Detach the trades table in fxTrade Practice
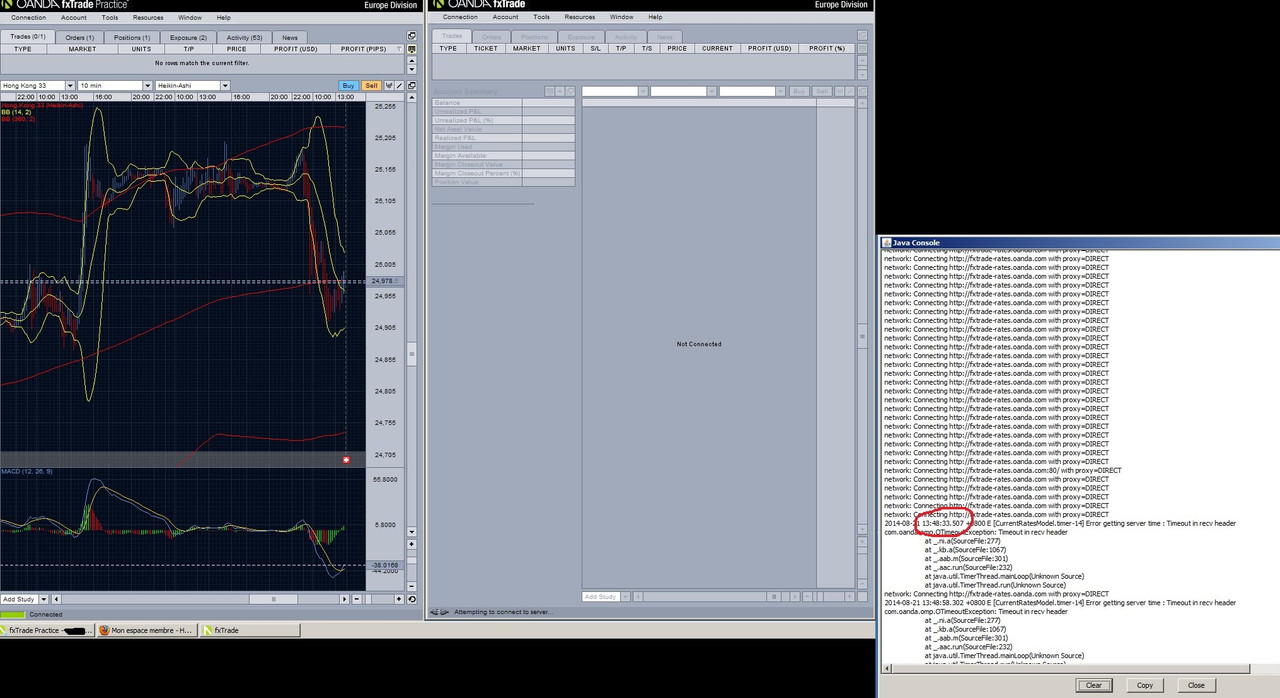This screenshot has height=698, width=1280. 411,36
